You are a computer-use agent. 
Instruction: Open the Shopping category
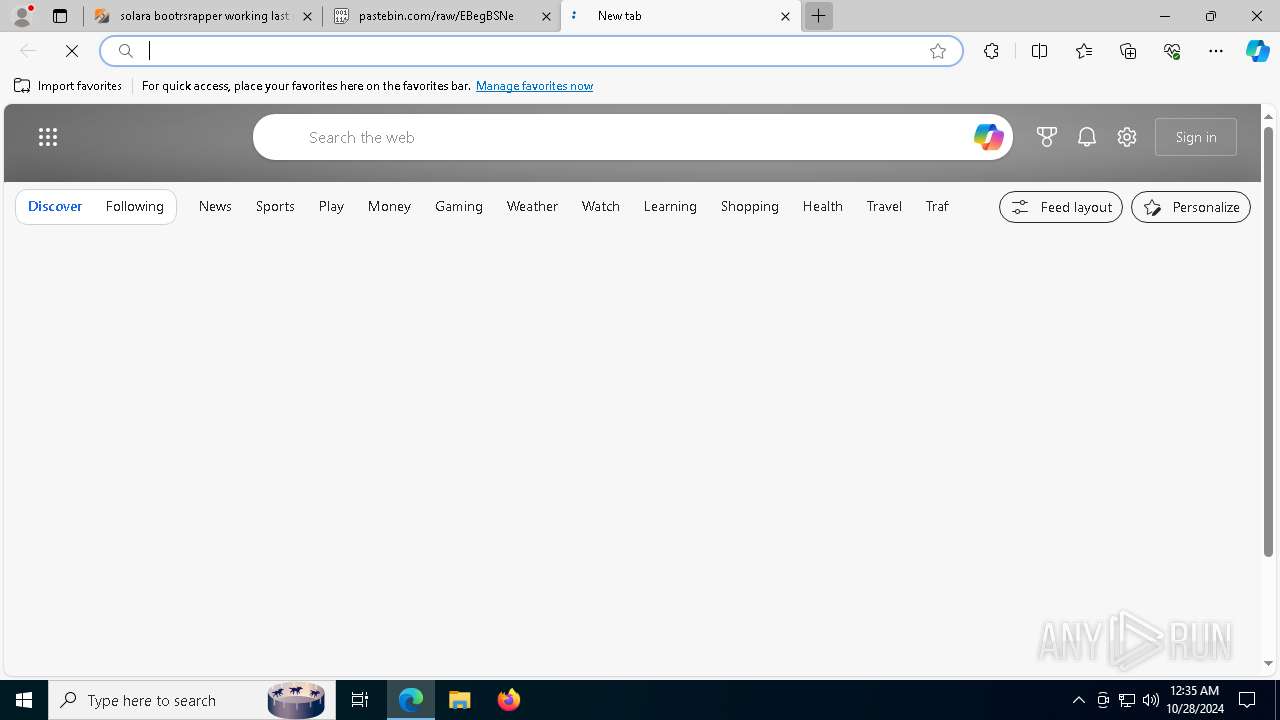tap(750, 206)
